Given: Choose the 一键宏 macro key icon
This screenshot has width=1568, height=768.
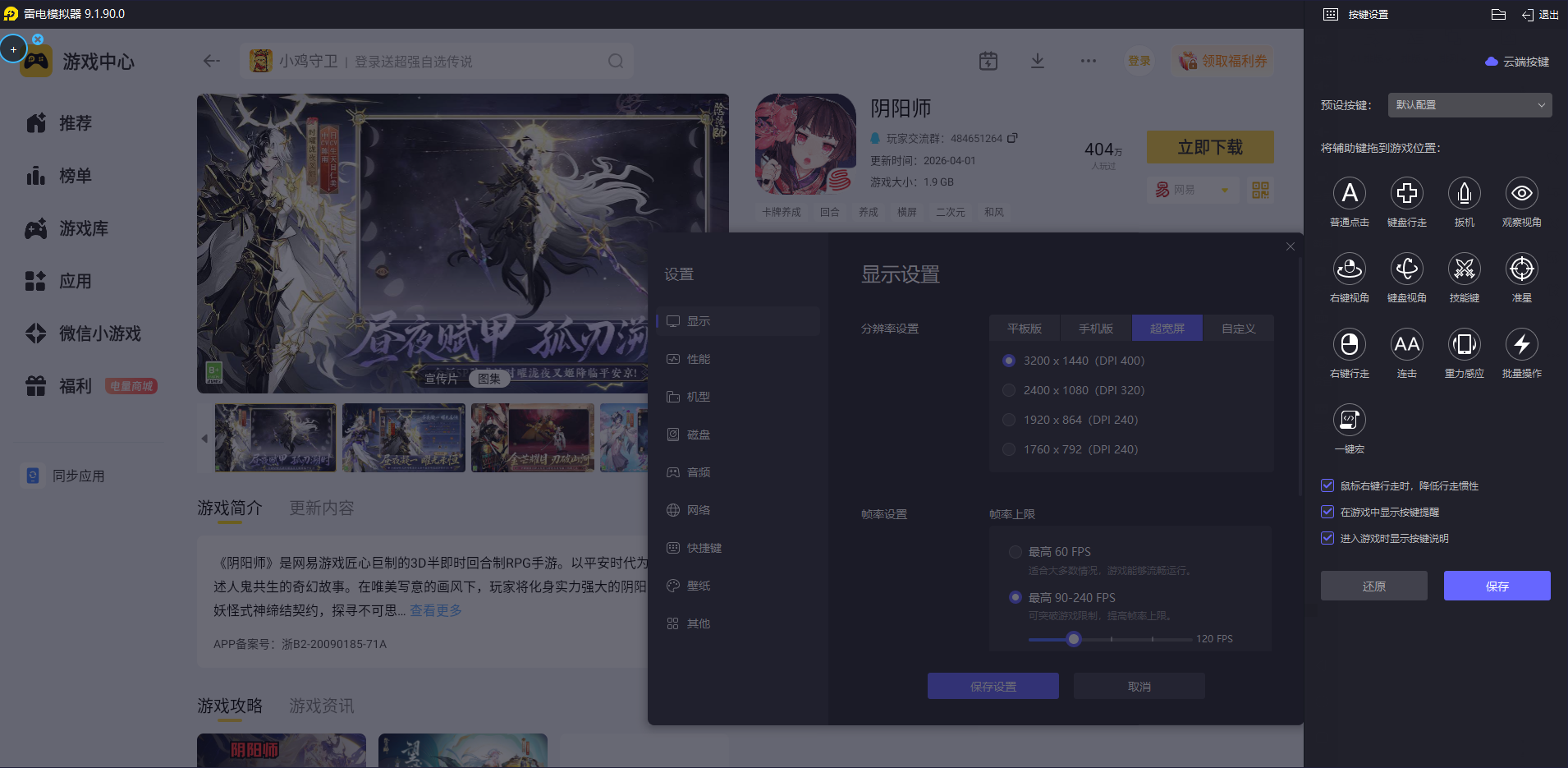Looking at the screenshot, I should click(1349, 421).
